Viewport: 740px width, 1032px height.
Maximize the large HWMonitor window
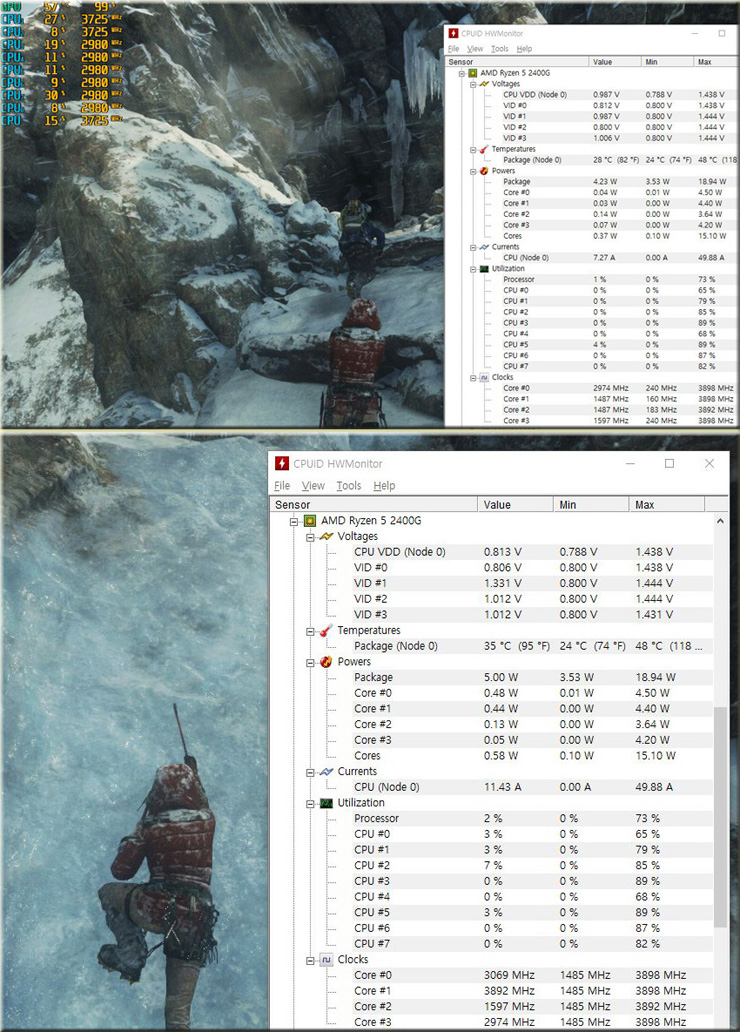(670, 463)
